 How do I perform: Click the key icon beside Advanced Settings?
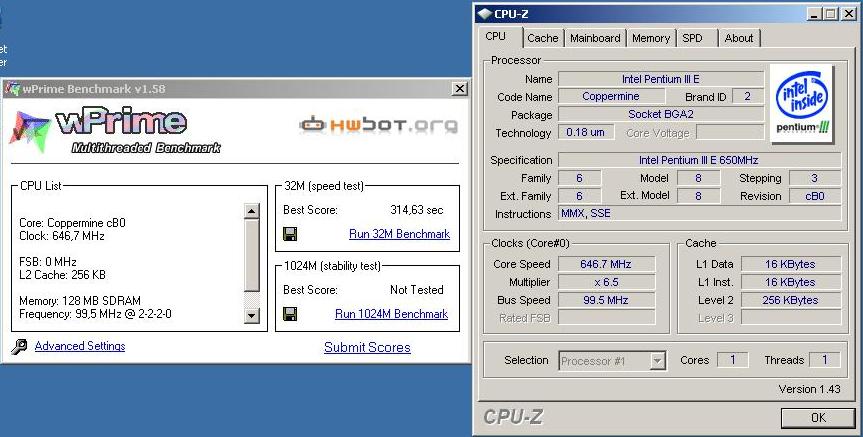coord(19,347)
